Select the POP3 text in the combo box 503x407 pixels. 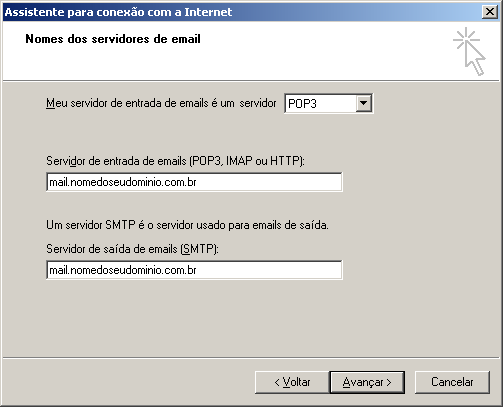(x=302, y=104)
